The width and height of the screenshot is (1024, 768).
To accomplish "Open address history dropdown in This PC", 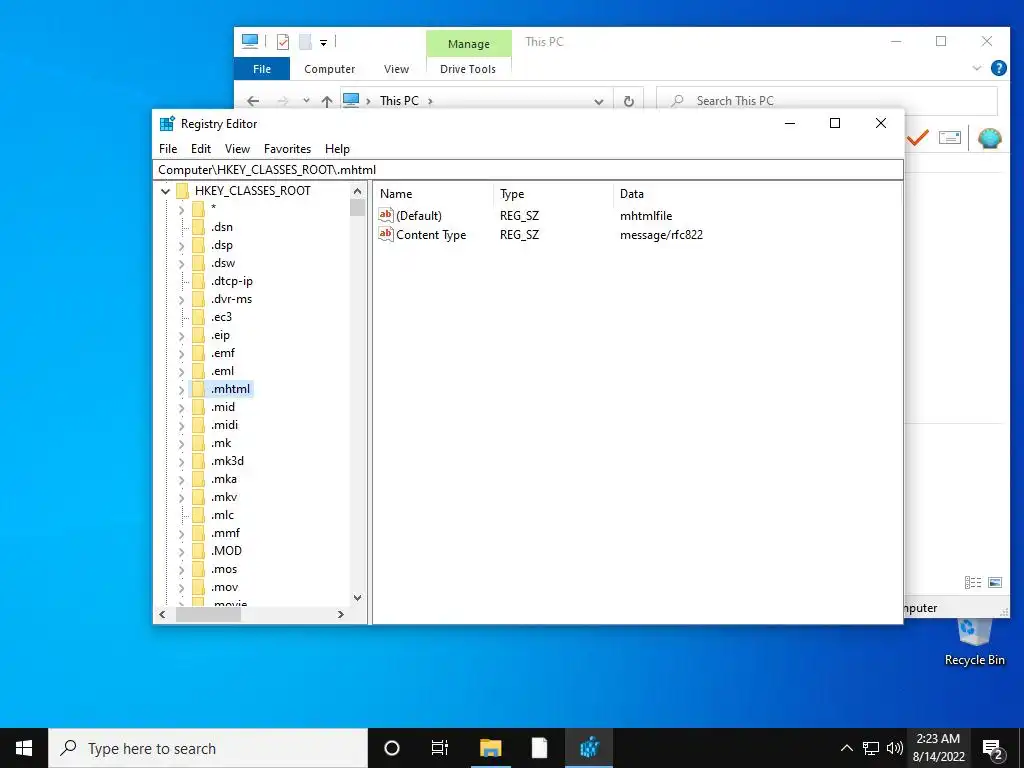I will click(599, 101).
